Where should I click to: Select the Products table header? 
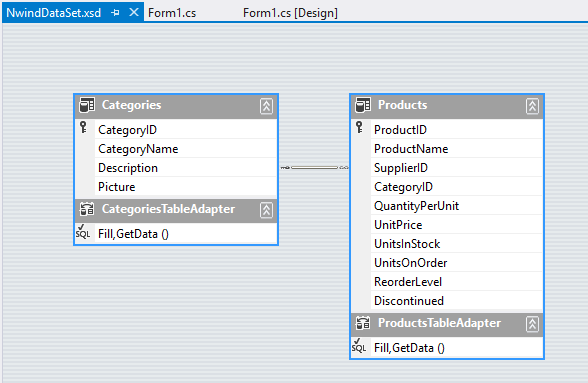(x=447, y=106)
